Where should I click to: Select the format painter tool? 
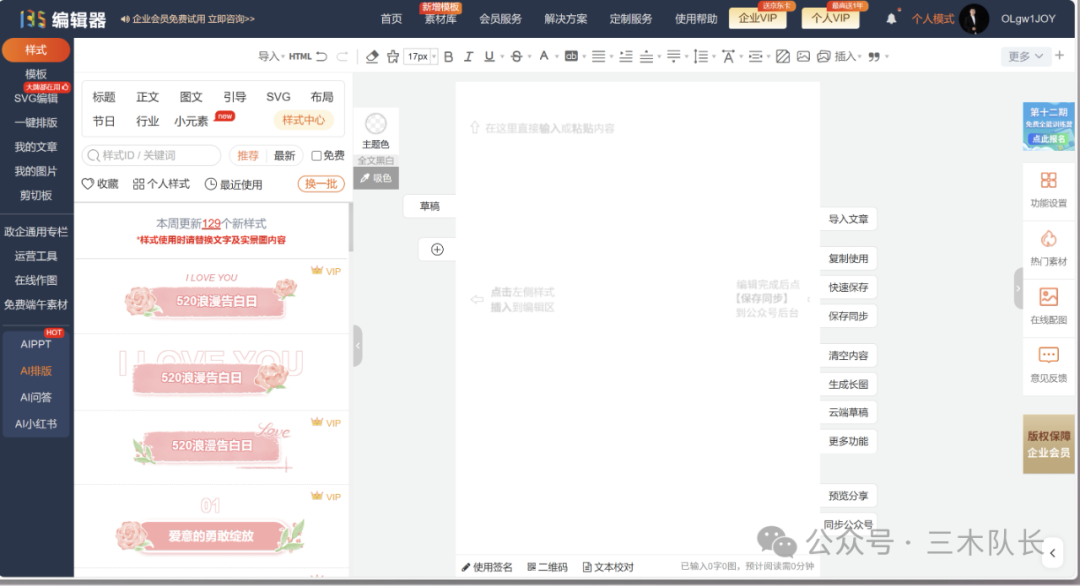coord(393,56)
